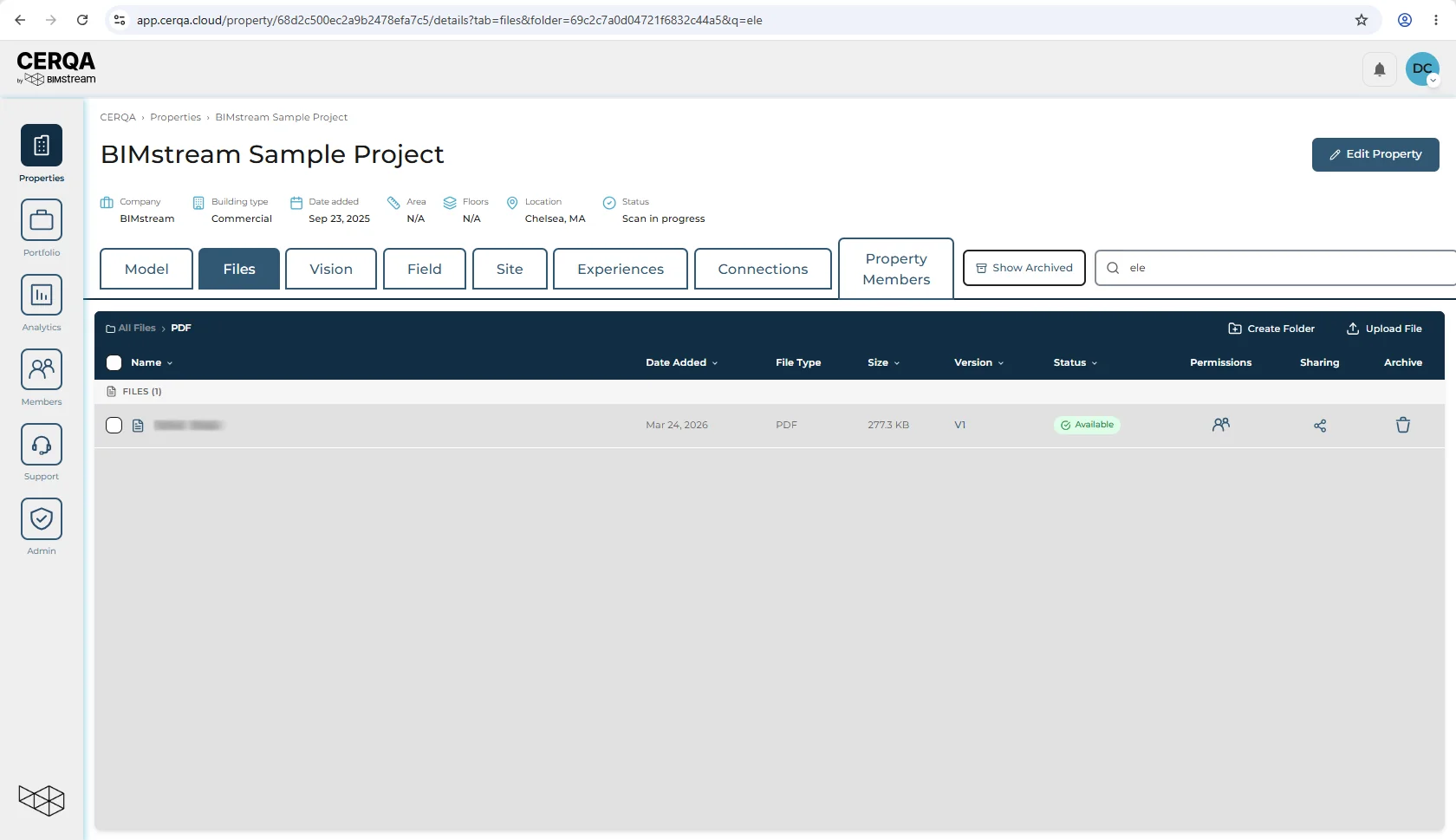Switch to the Site tab
1456x840 pixels.
[510, 269]
